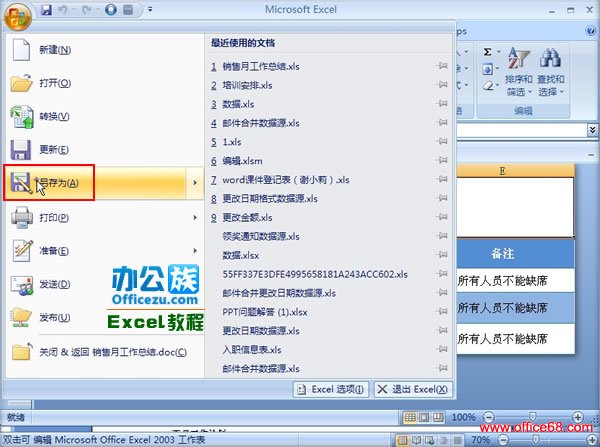
Task: Pin 入职信息表.xls to the recent list
Action: pyautogui.click(x=442, y=349)
